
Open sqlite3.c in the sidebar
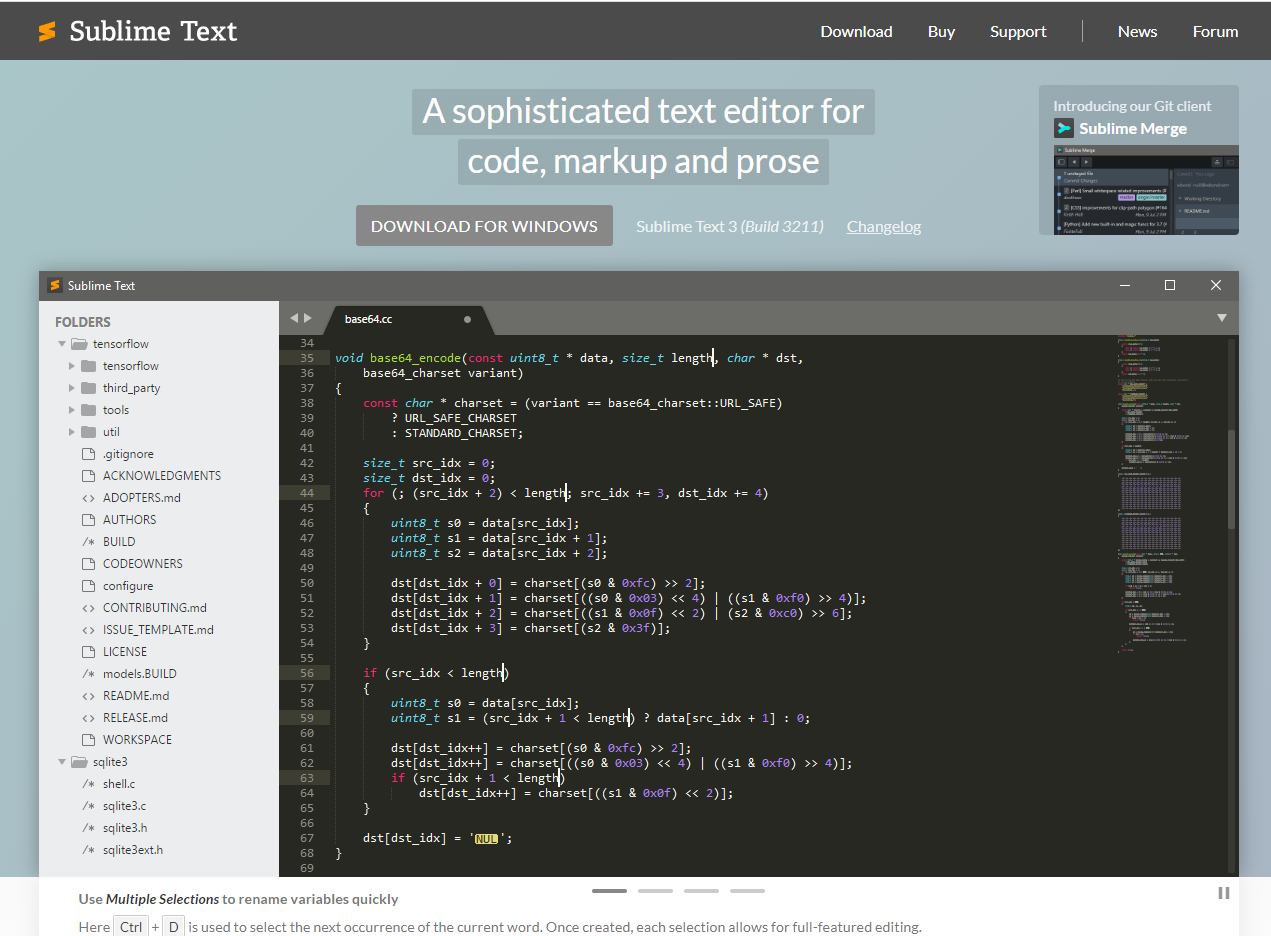click(125, 806)
